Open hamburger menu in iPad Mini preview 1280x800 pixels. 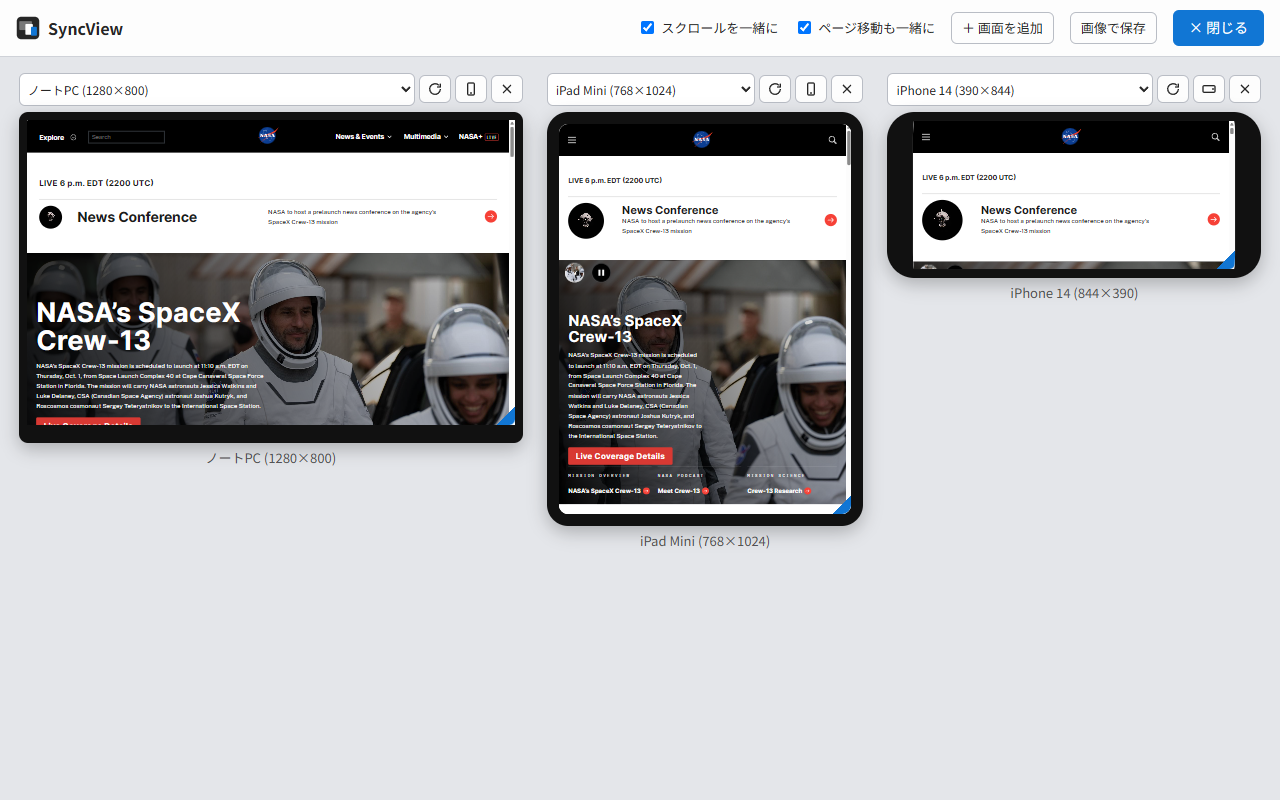click(x=572, y=140)
